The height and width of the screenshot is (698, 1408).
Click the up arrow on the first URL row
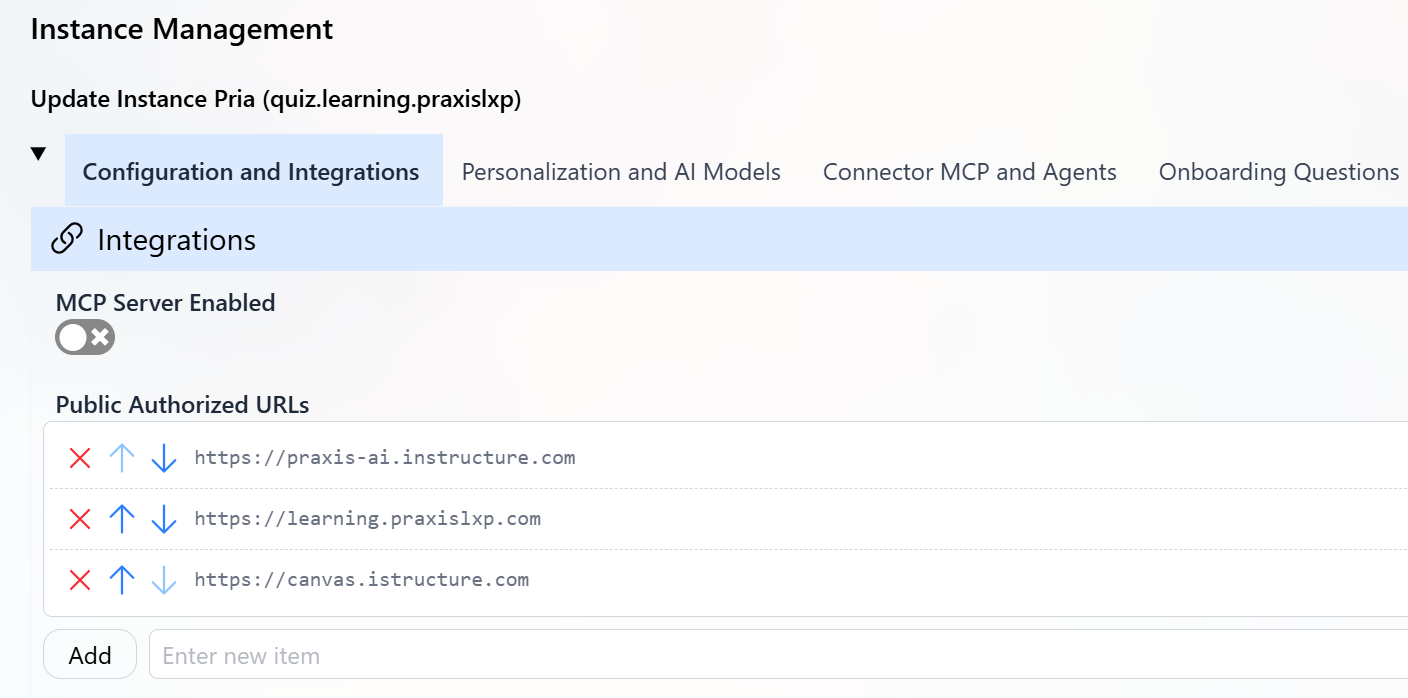(x=121, y=457)
